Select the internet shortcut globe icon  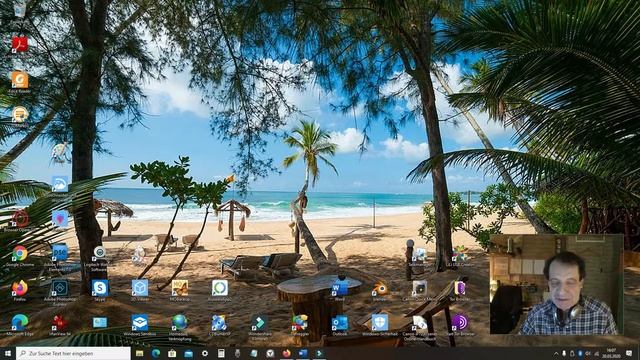click(x=180, y=326)
